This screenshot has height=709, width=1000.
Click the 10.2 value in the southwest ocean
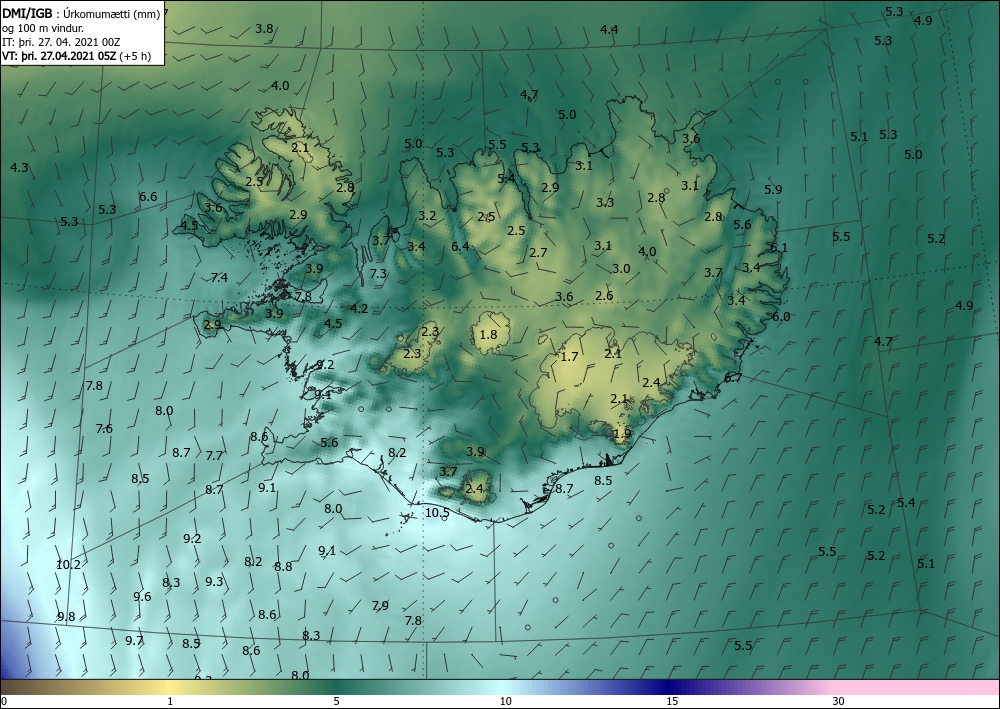click(x=68, y=564)
